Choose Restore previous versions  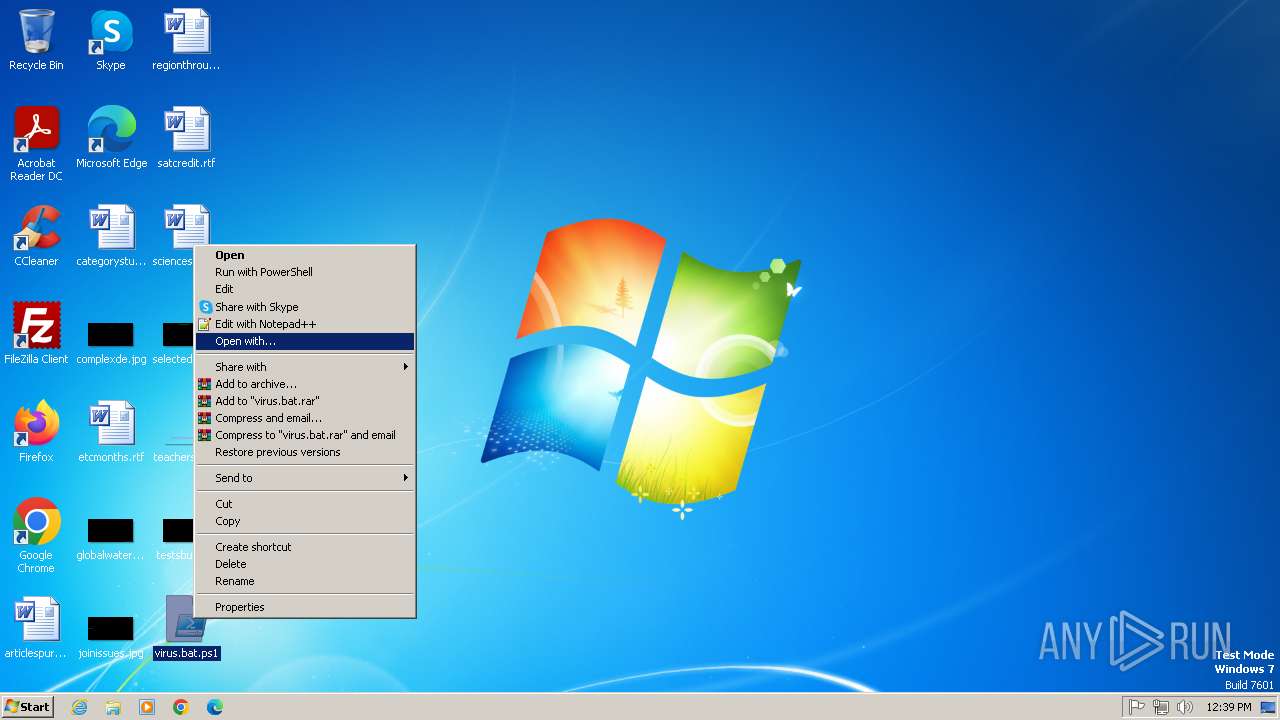pos(305,452)
